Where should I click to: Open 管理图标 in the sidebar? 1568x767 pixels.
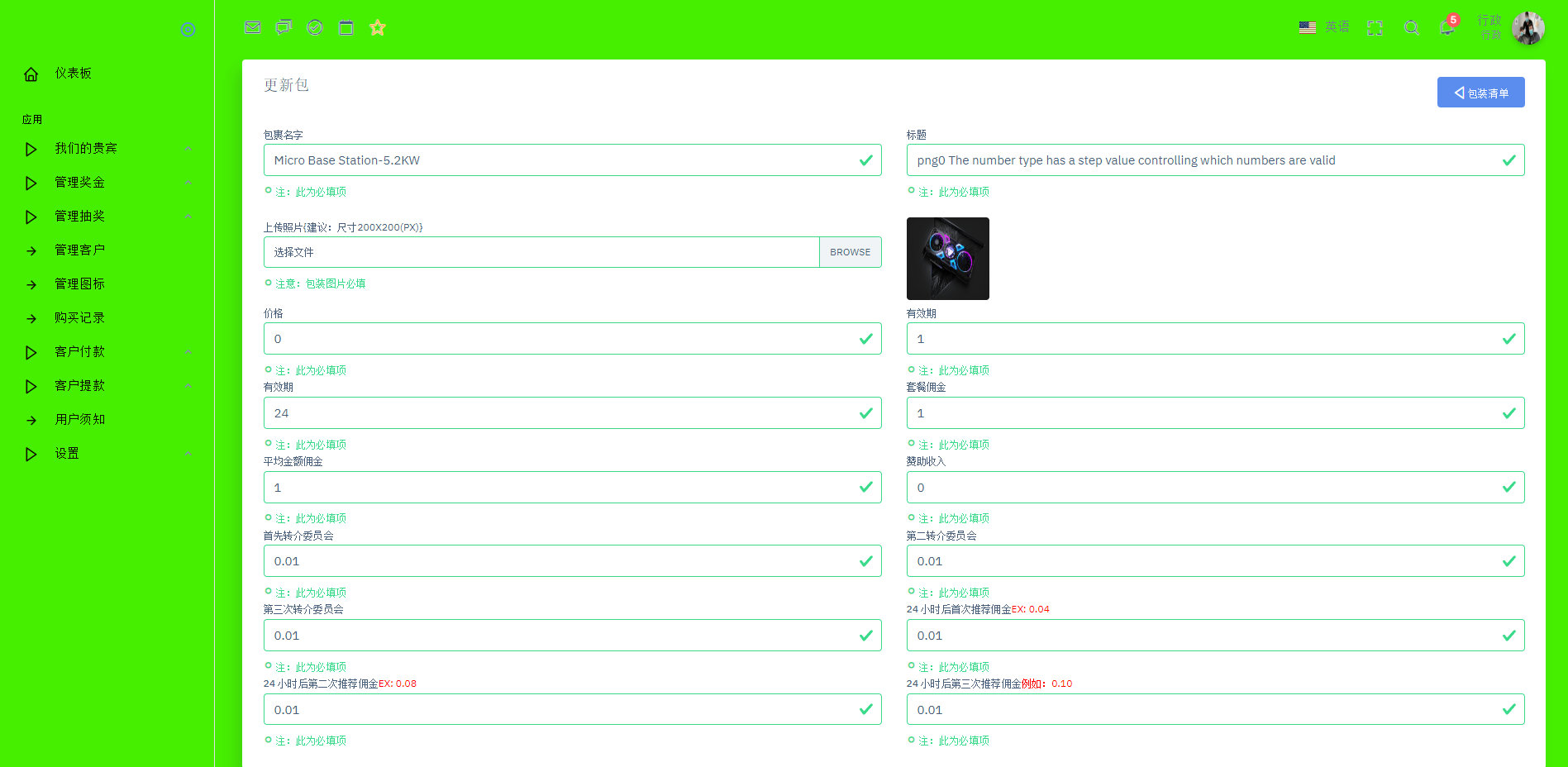[107, 284]
